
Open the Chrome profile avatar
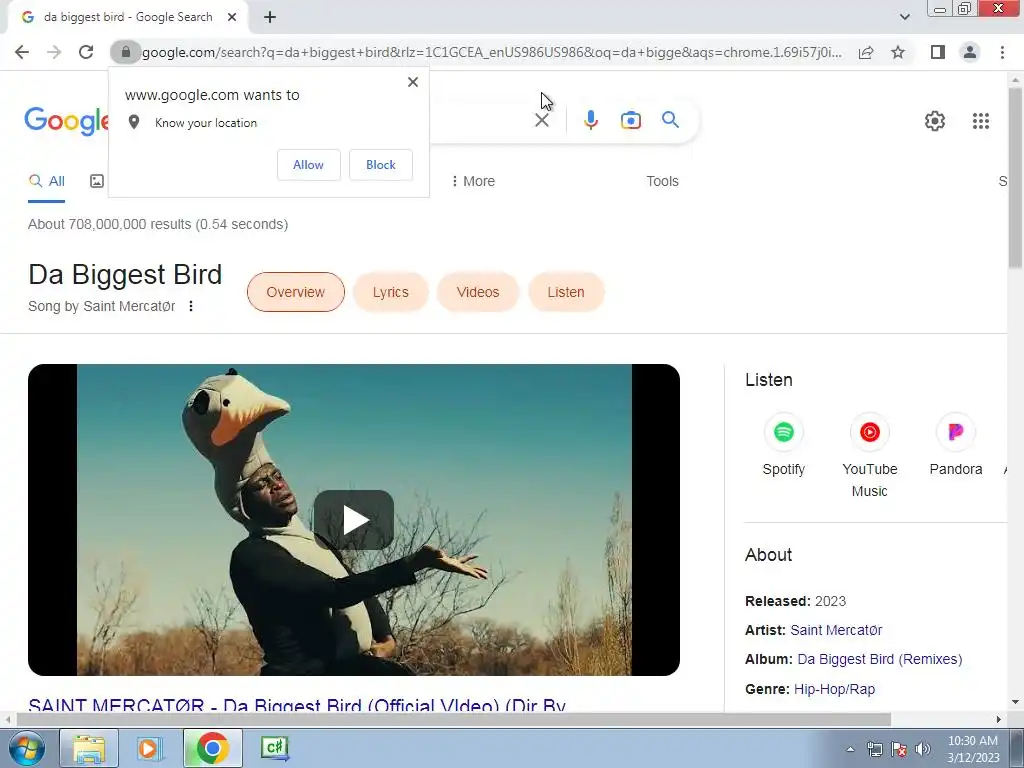970,52
